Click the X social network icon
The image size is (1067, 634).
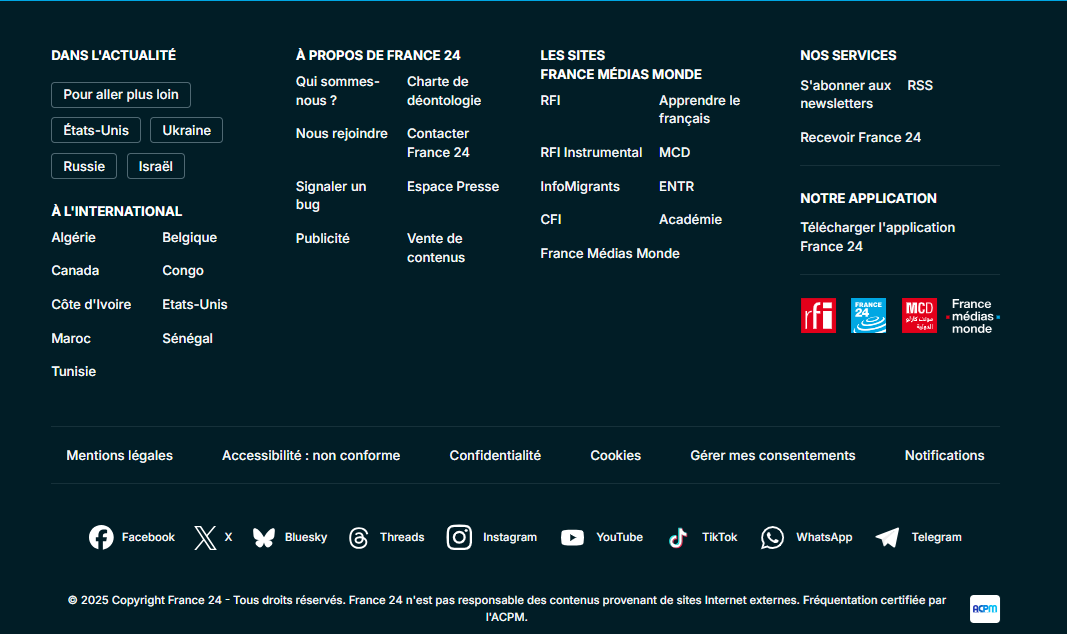click(x=205, y=538)
